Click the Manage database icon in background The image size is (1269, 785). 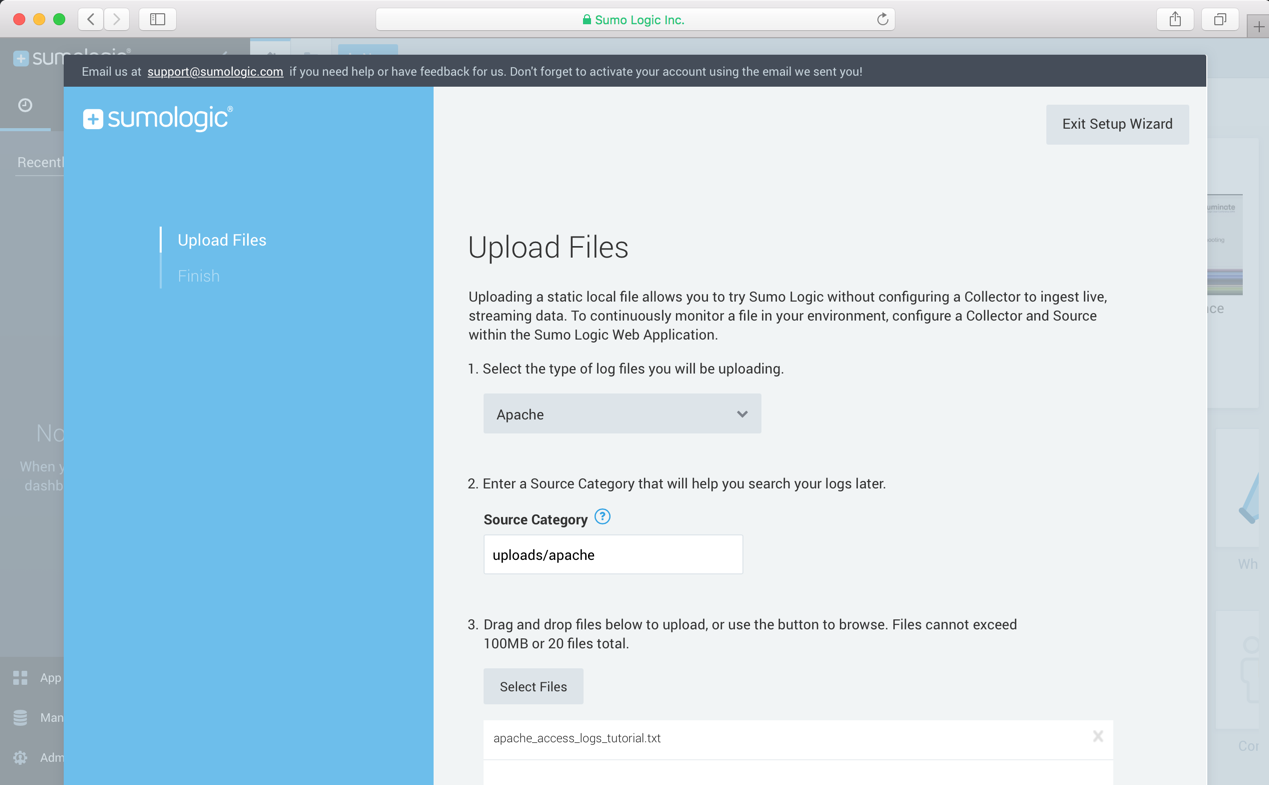(20, 718)
